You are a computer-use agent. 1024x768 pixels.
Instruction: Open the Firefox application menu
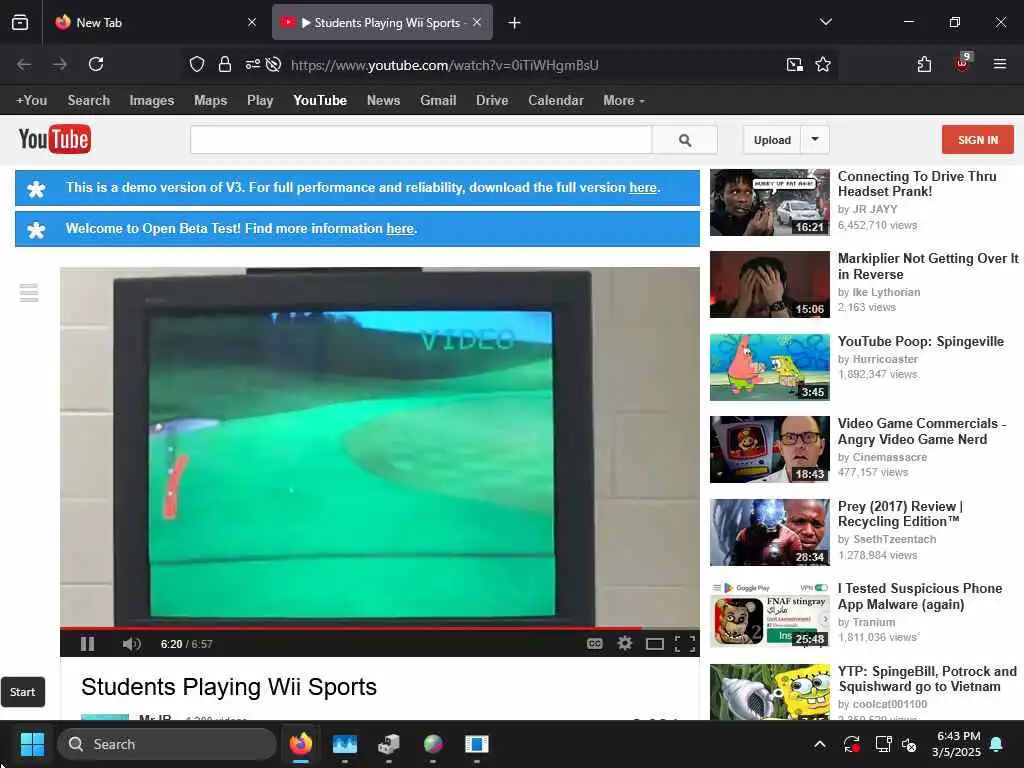pos(1000,64)
